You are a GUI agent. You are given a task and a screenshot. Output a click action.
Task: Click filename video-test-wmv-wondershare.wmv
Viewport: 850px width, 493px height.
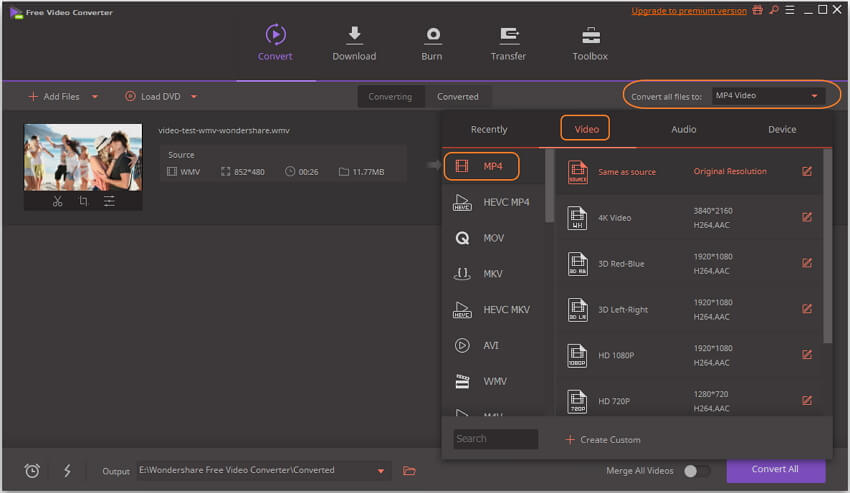[x=224, y=131]
